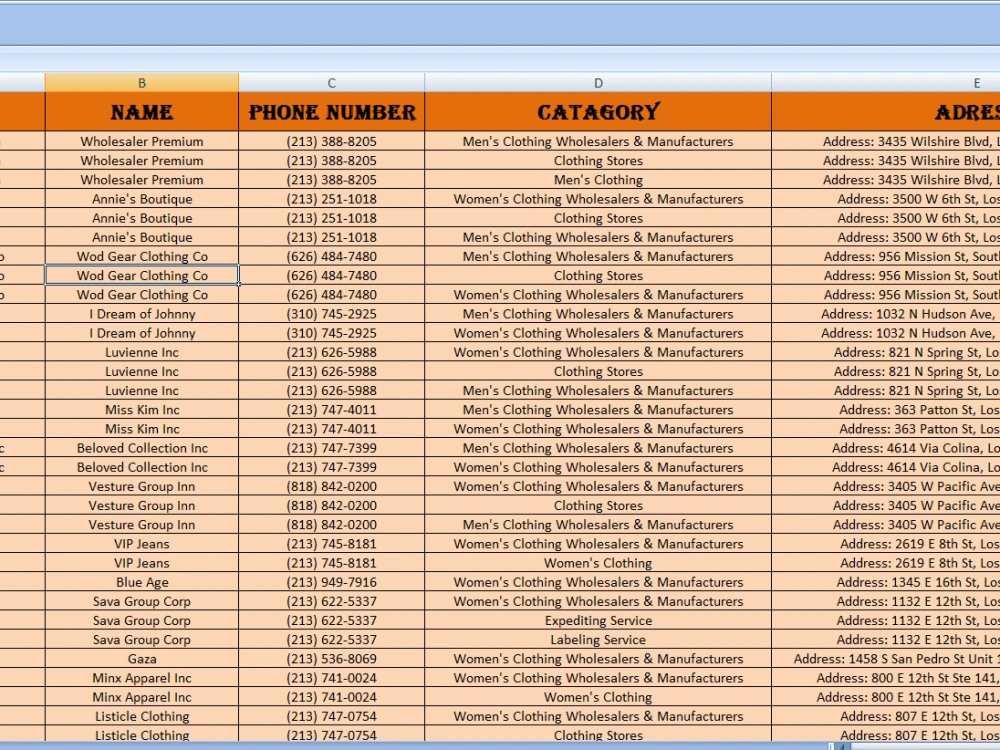The image size is (1000, 750).
Task: Select Clothing Stores cell in Vesture Group Inn row
Action: coord(598,506)
